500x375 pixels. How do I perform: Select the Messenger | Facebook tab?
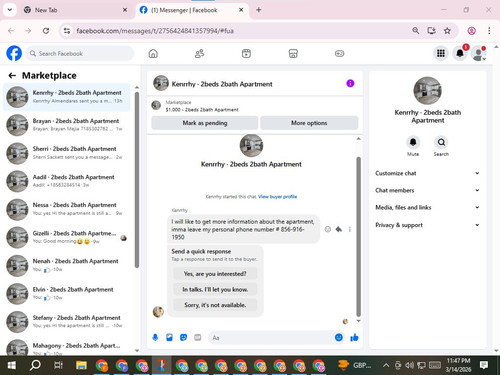[x=191, y=10]
